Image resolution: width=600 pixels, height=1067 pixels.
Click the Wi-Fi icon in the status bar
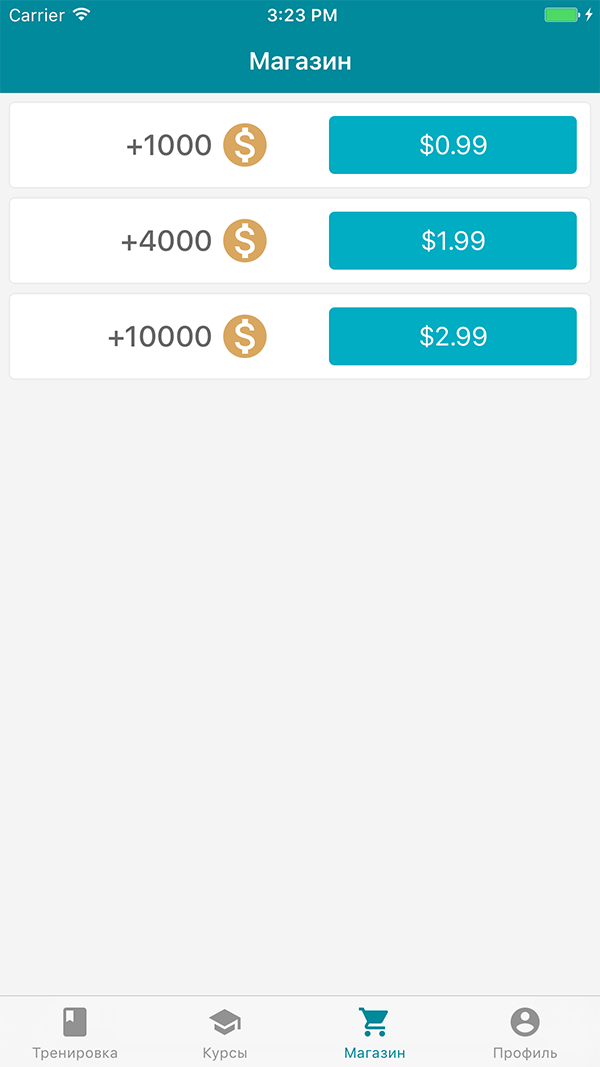pyautogui.click(x=82, y=15)
